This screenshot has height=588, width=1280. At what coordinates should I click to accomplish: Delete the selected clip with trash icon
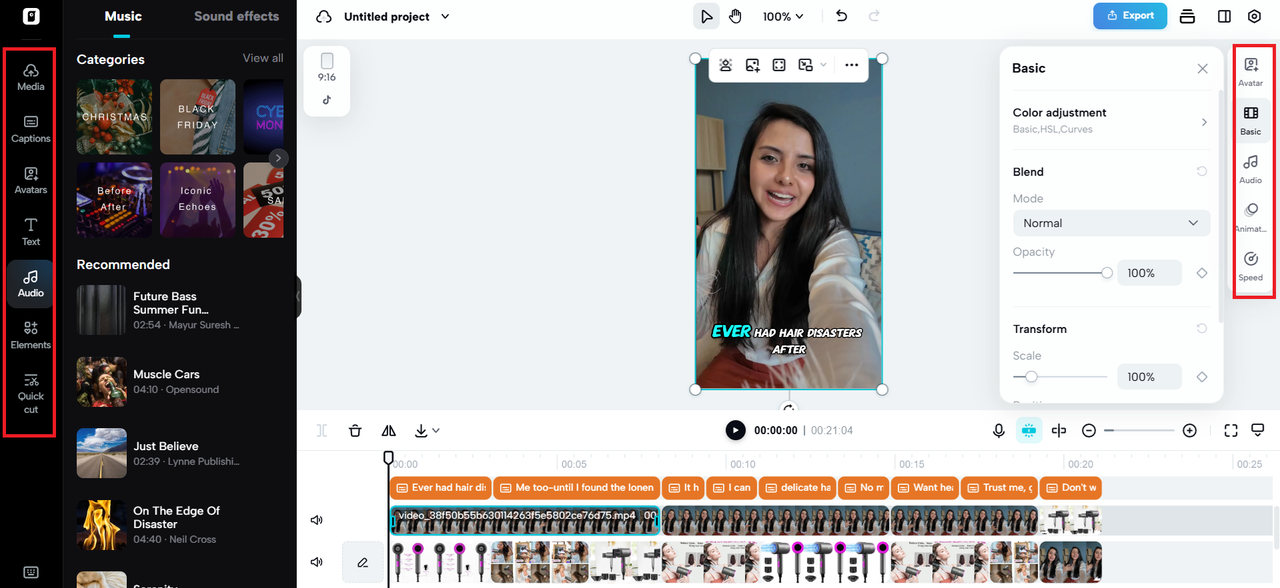coord(355,430)
